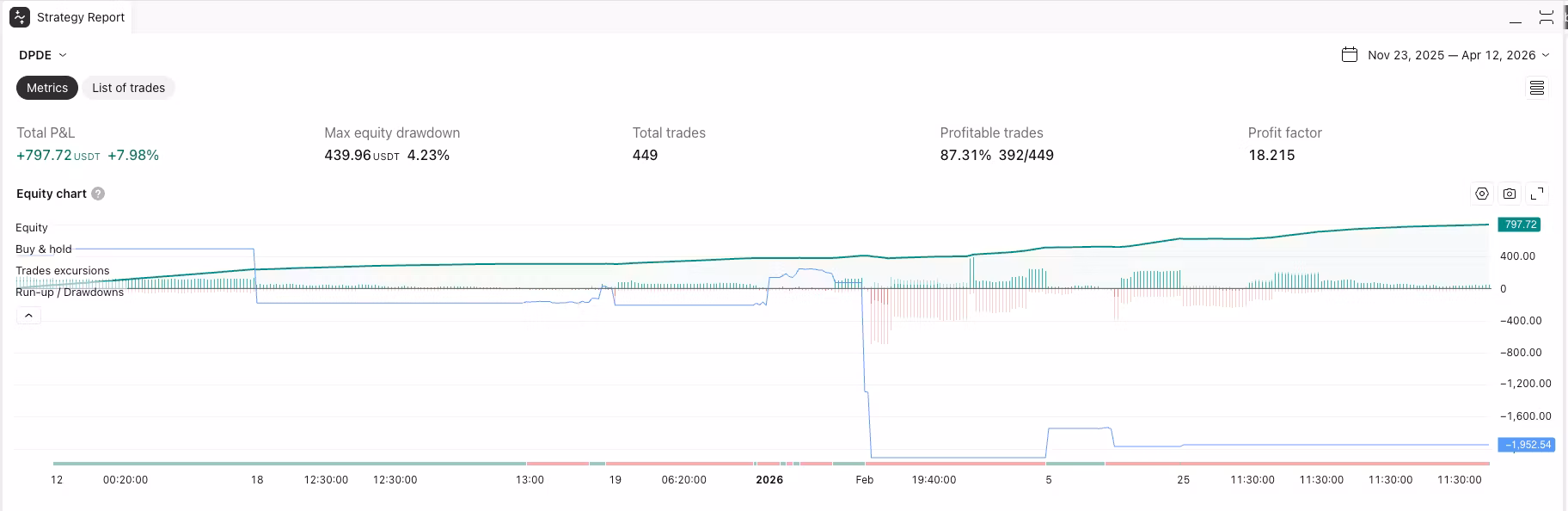This screenshot has height=511, width=1568.
Task: Toggle the Equity series in legend
Action: [x=32, y=228]
